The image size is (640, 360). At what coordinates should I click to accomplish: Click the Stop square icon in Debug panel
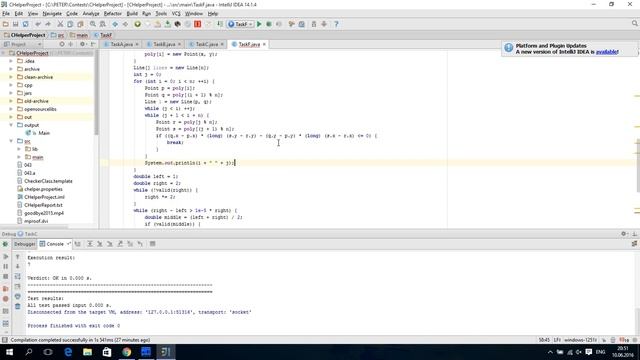pos(6,276)
